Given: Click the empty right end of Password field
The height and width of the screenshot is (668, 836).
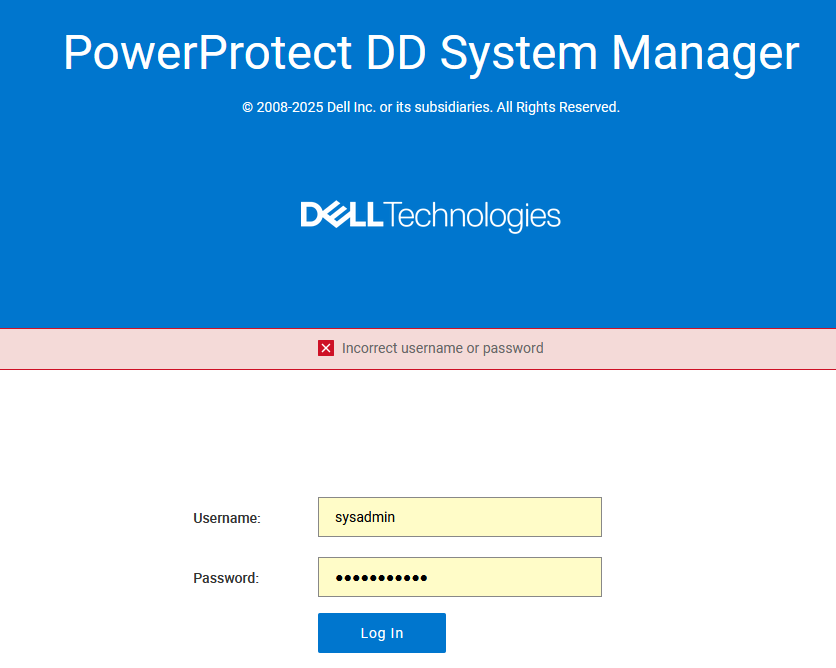Looking at the screenshot, I should point(560,577).
